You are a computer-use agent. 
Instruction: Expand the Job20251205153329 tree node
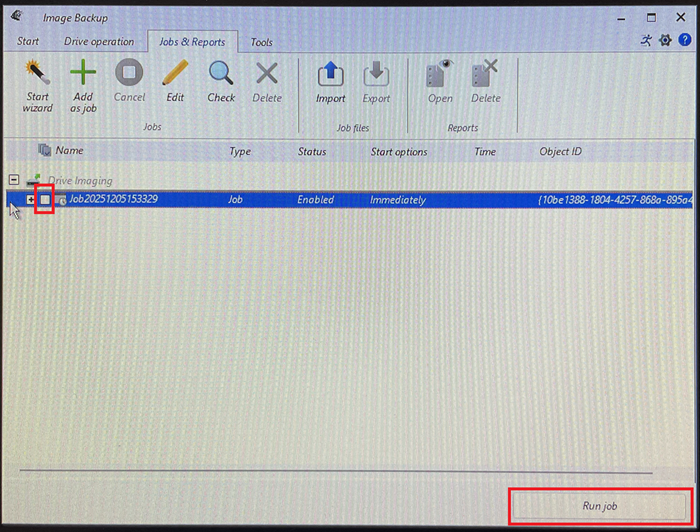pyautogui.click(x=31, y=200)
